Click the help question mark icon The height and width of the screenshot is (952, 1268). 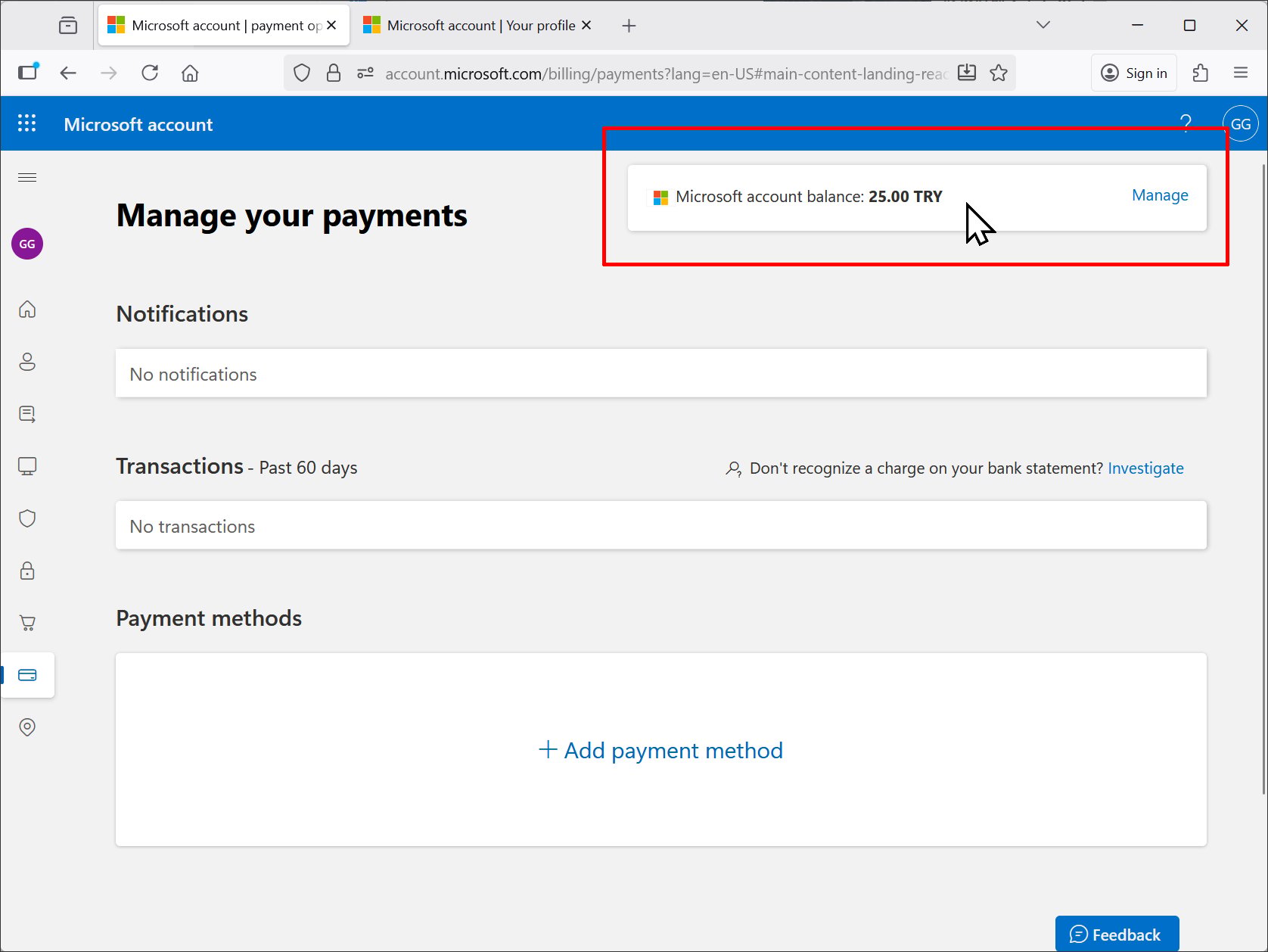pos(1186,123)
